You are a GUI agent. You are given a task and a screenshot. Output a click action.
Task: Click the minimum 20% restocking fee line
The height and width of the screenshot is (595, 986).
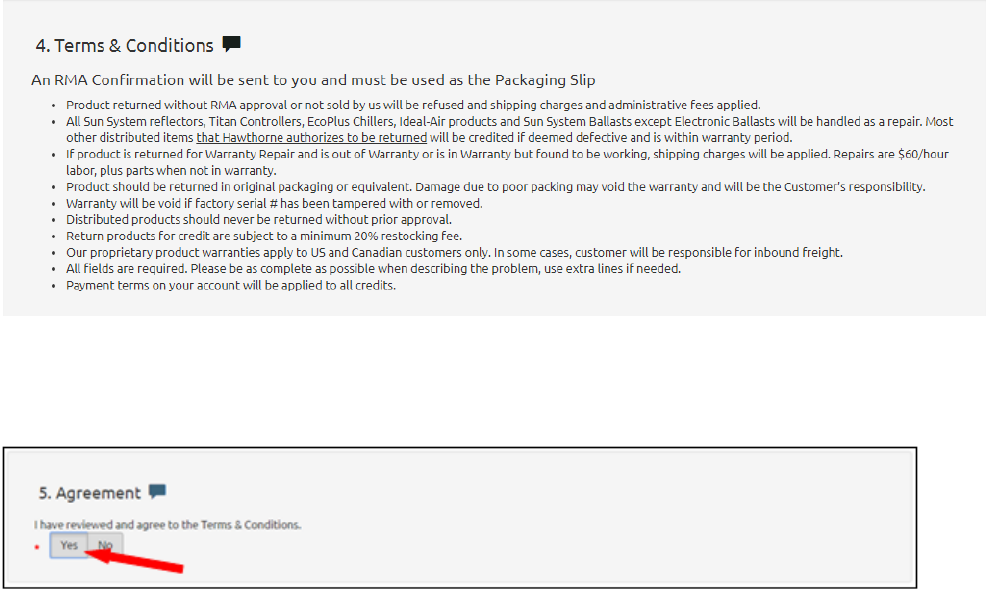point(264,236)
